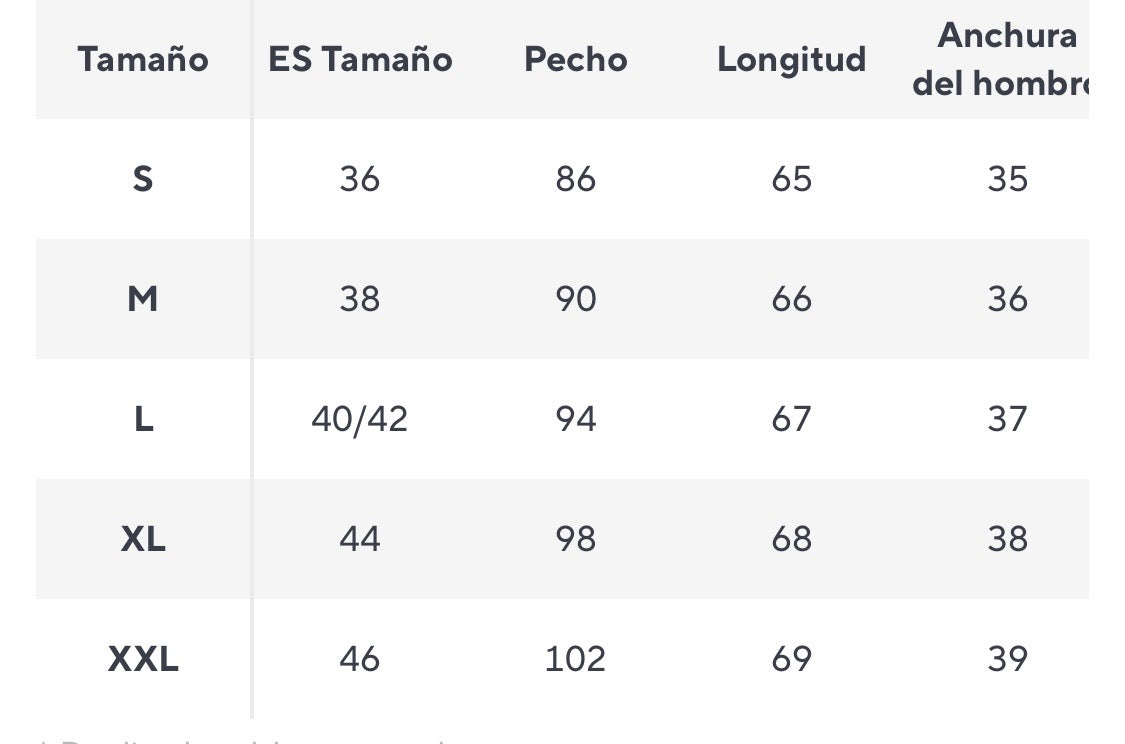Click ES size 46 cell
Image resolution: width=1125 pixels, height=744 pixels.
pyautogui.click(x=360, y=659)
